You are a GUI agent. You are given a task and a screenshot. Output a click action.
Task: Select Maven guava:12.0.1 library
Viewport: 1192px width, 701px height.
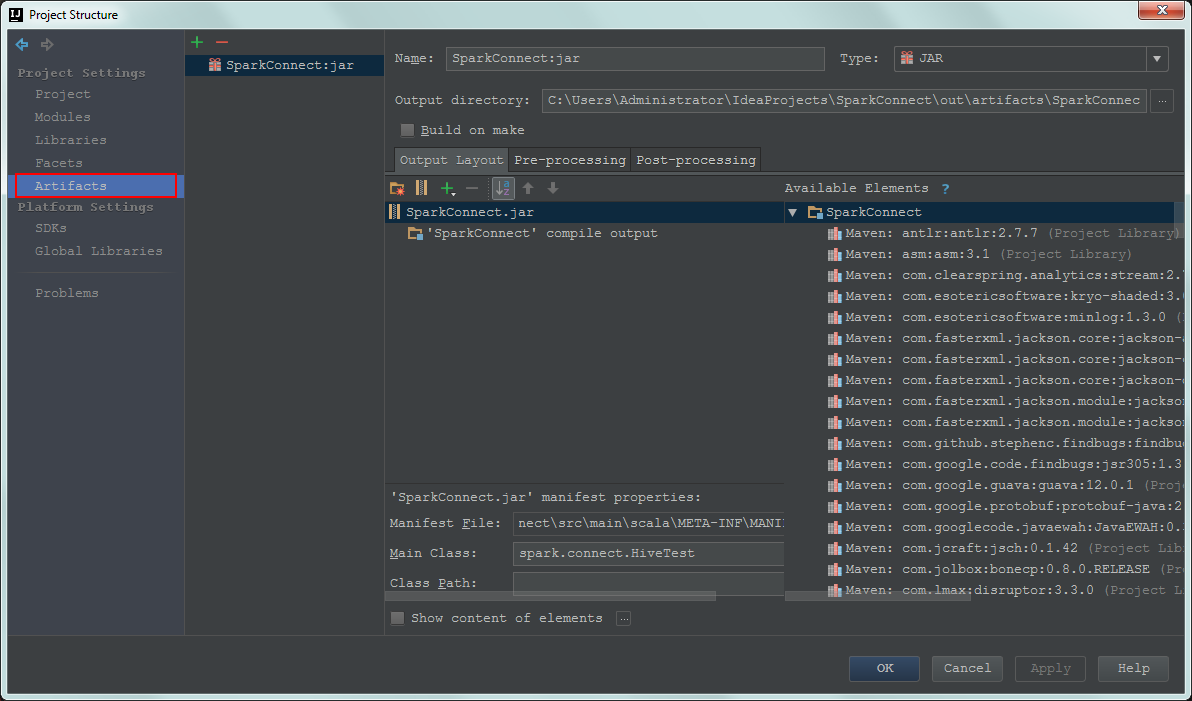click(x=1005, y=486)
